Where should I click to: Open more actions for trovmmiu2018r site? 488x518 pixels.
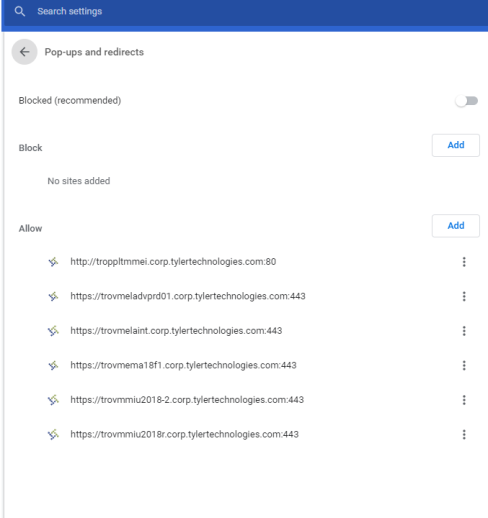(x=464, y=434)
